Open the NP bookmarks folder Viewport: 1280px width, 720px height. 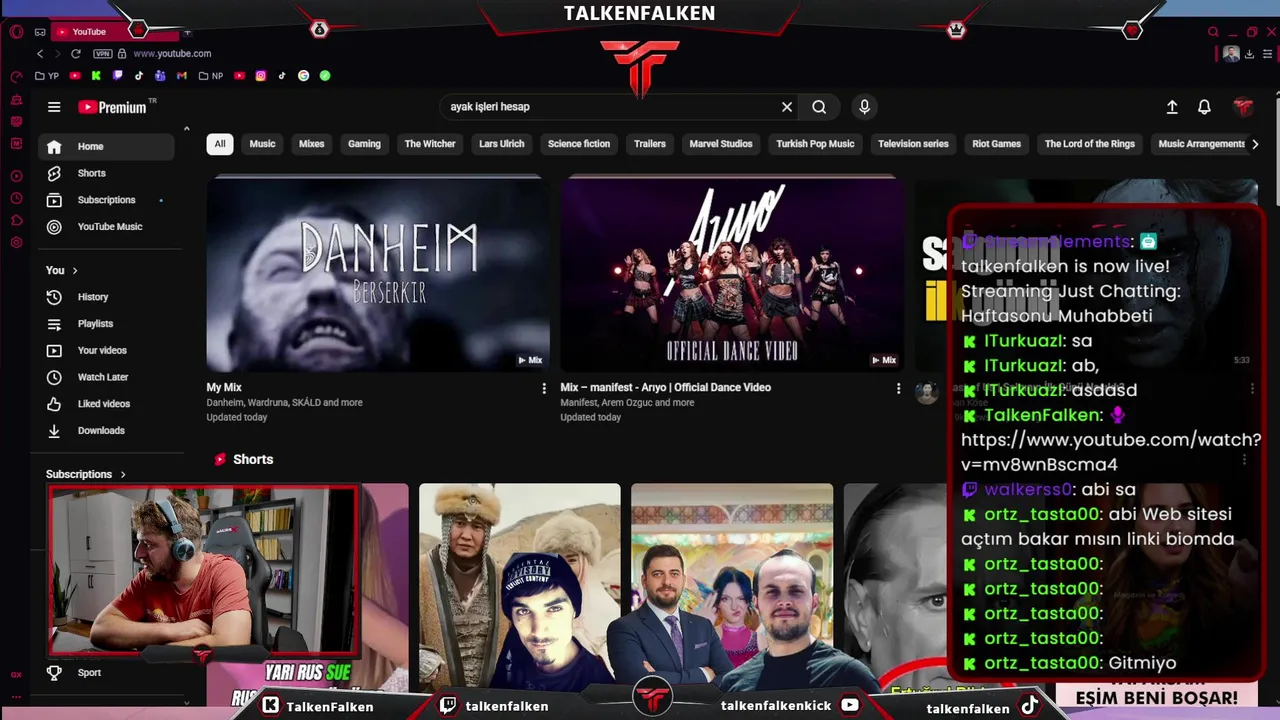click(x=211, y=76)
